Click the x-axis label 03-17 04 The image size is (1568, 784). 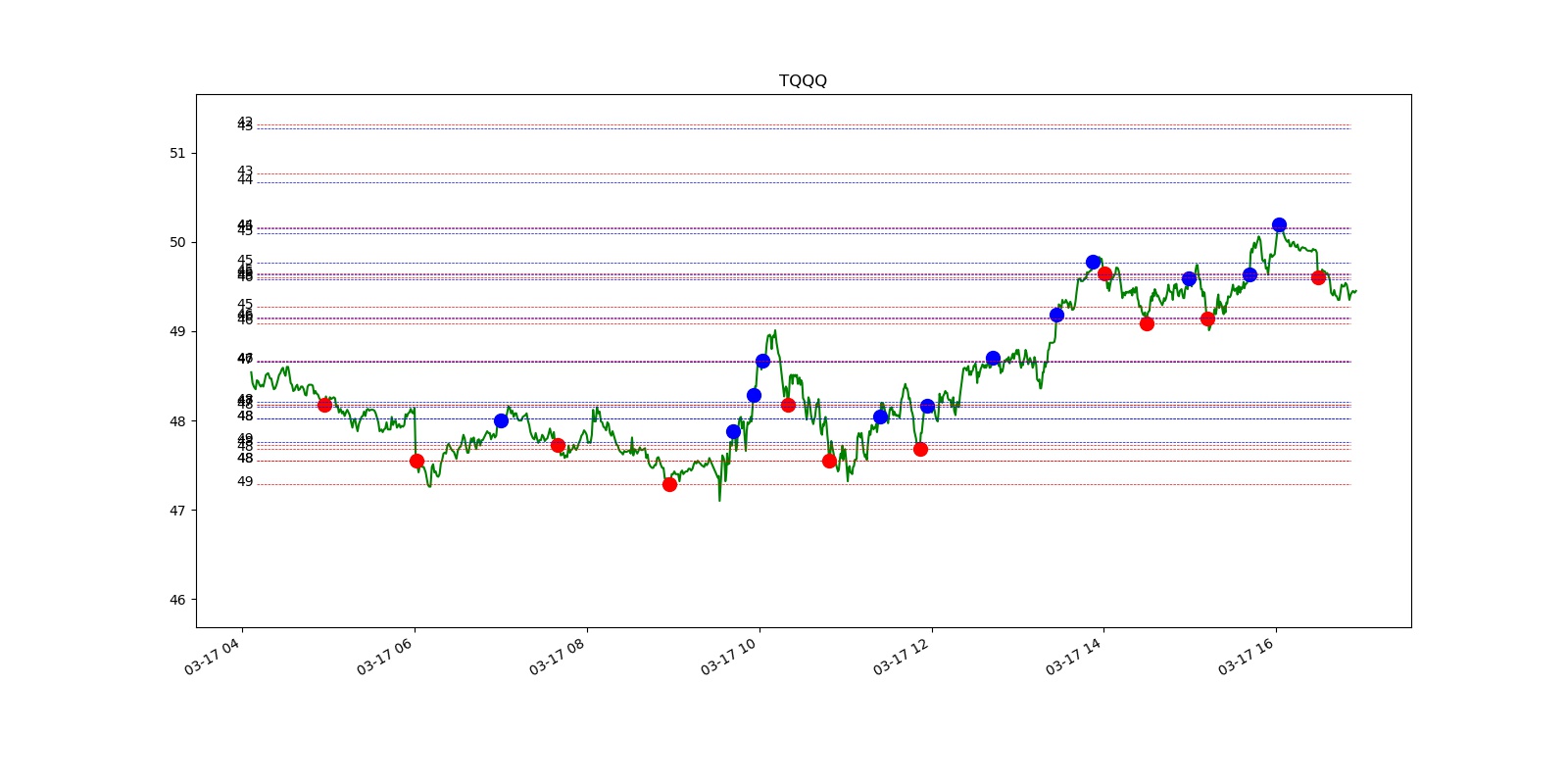(213, 657)
